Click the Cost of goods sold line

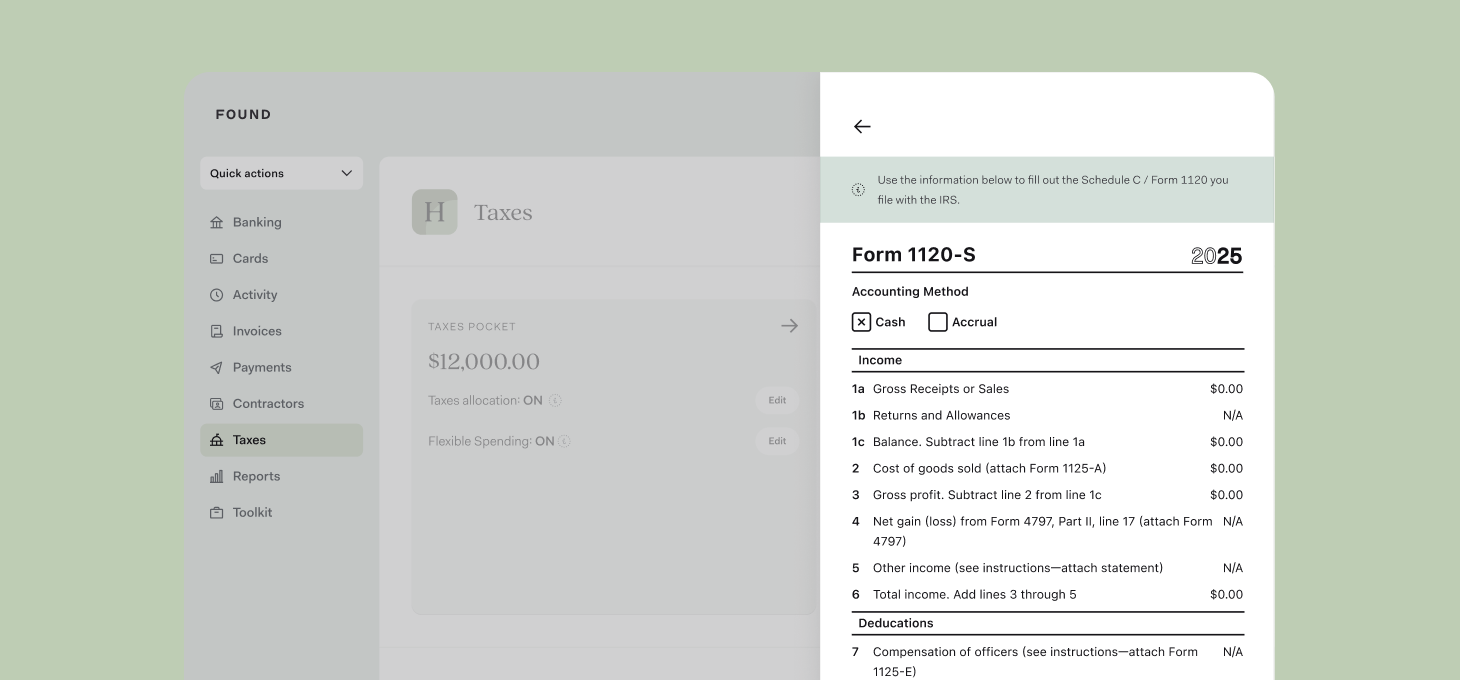[x=1047, y=468]
